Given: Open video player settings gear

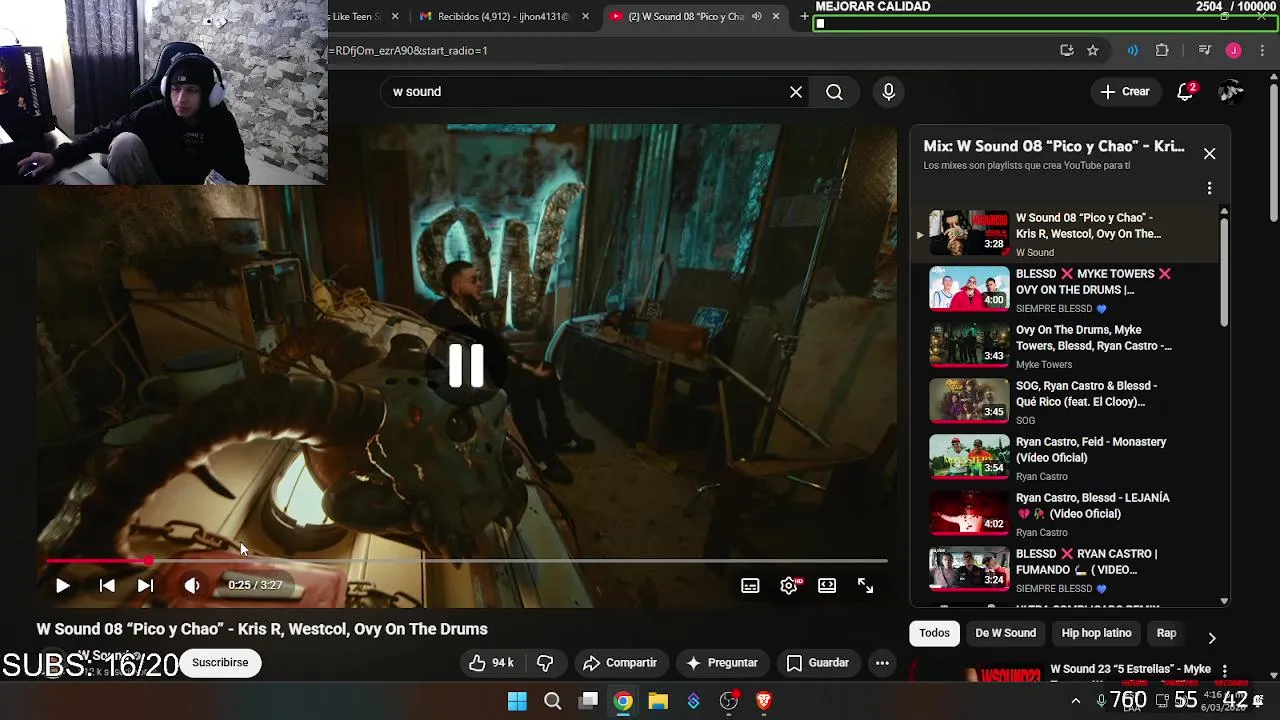Looking at the screenshot, I should [x=789, y=586].
